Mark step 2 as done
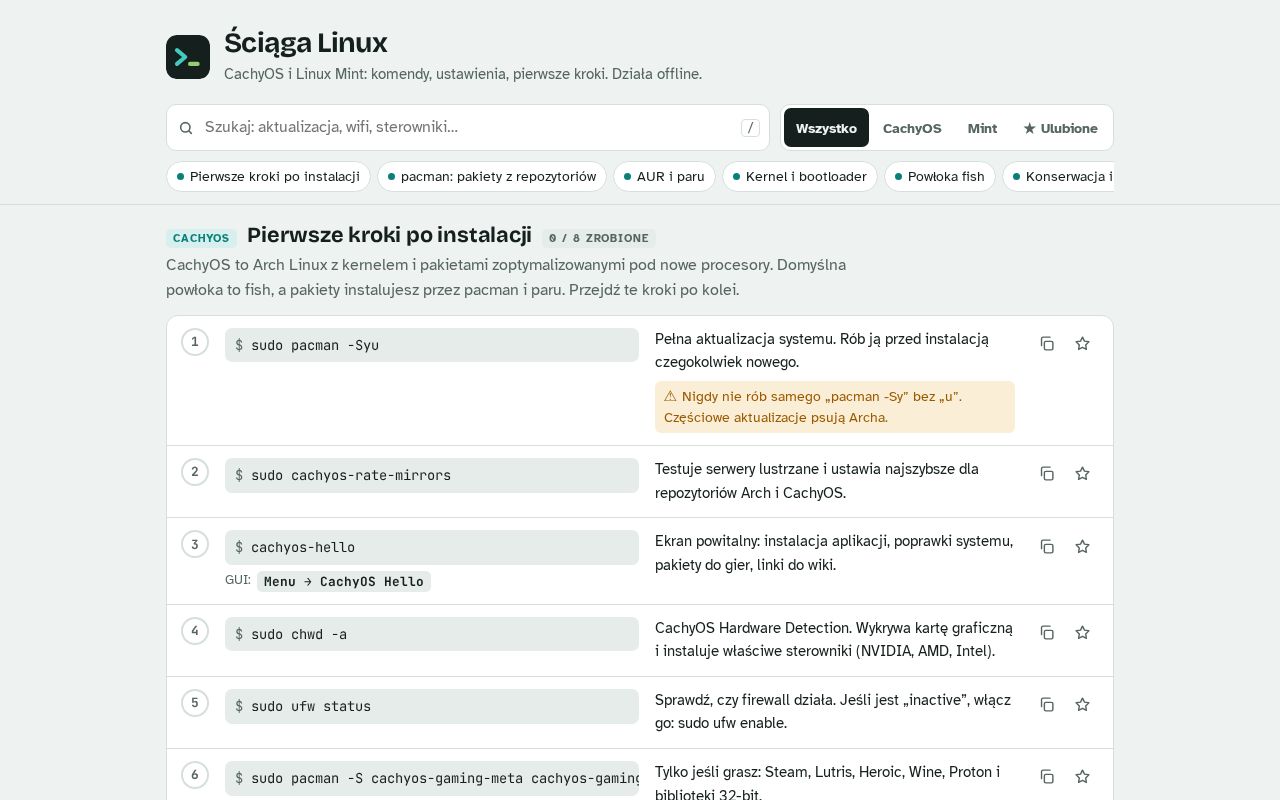The width and height of the screenshot is (1280, 800). pyautogui.click(x=195, y=472)
